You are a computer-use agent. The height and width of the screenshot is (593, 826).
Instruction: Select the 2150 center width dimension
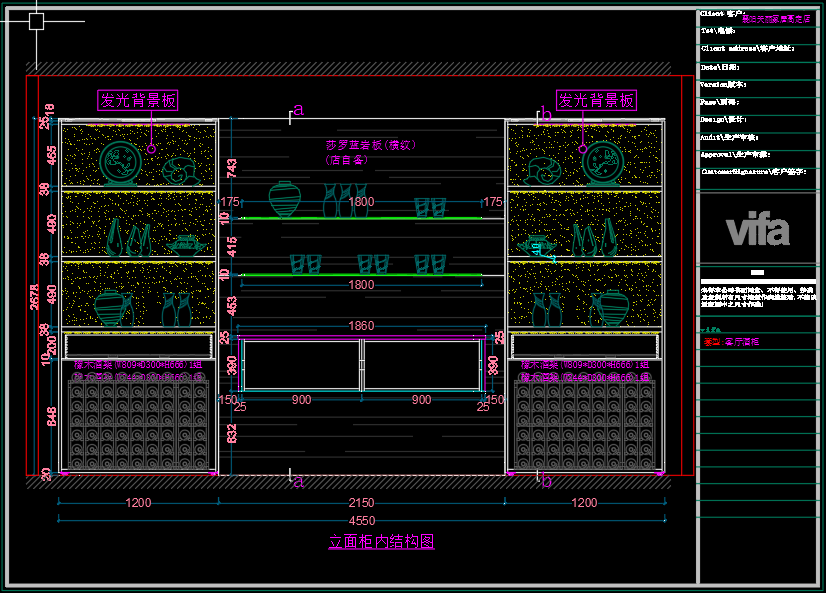362,502
